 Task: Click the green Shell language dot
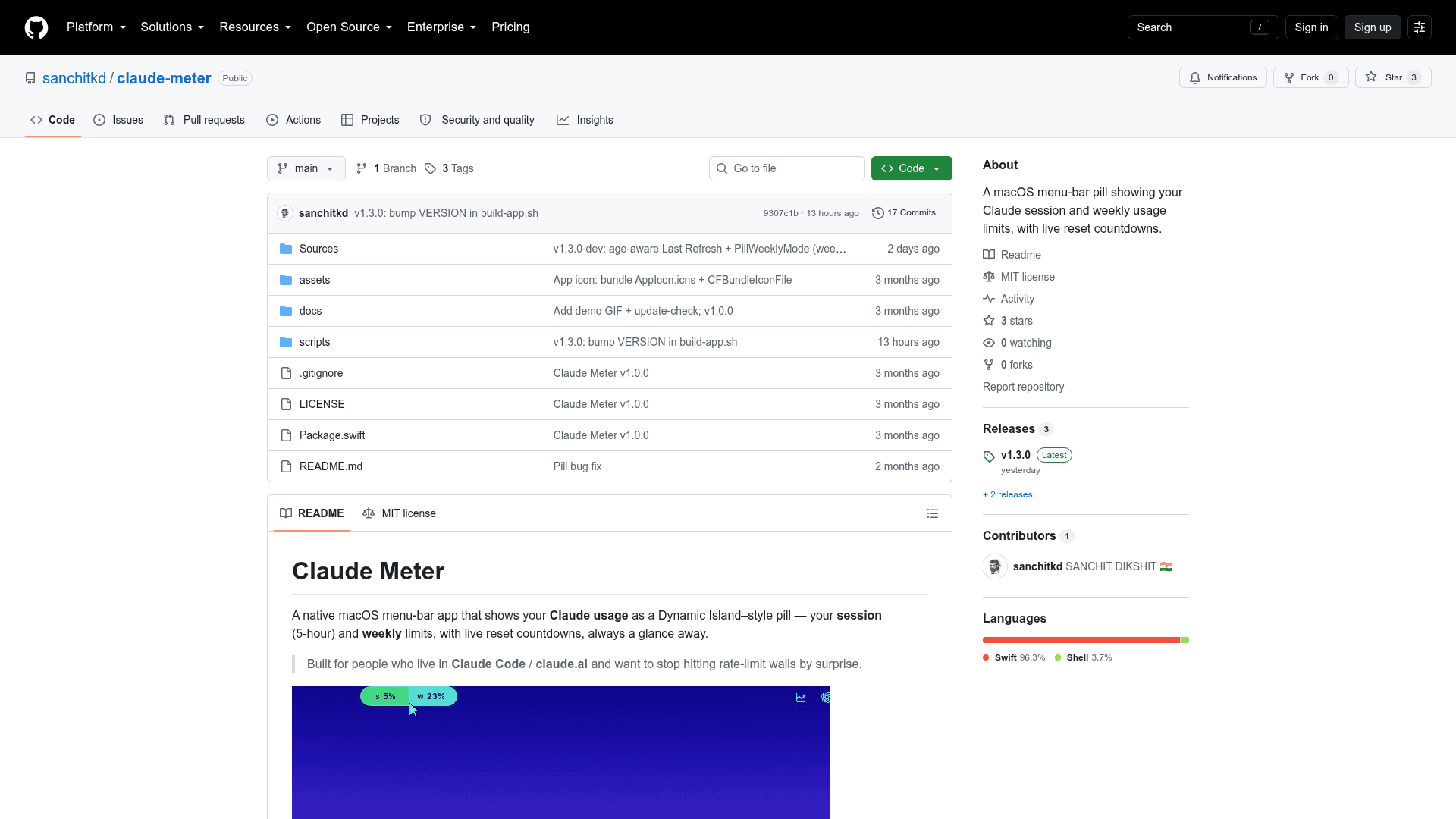tap(1058, 657)
